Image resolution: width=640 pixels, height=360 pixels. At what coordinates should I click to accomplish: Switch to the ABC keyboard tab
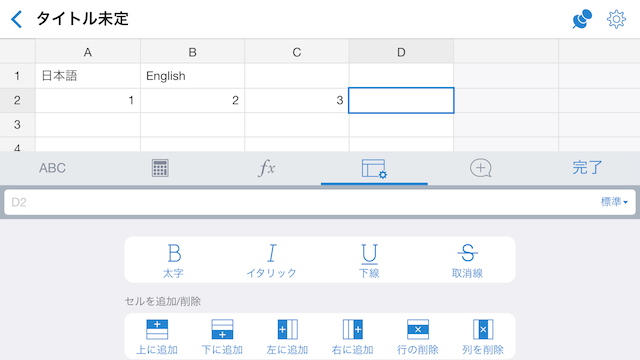pyautogui.click(x=52, y=168)
